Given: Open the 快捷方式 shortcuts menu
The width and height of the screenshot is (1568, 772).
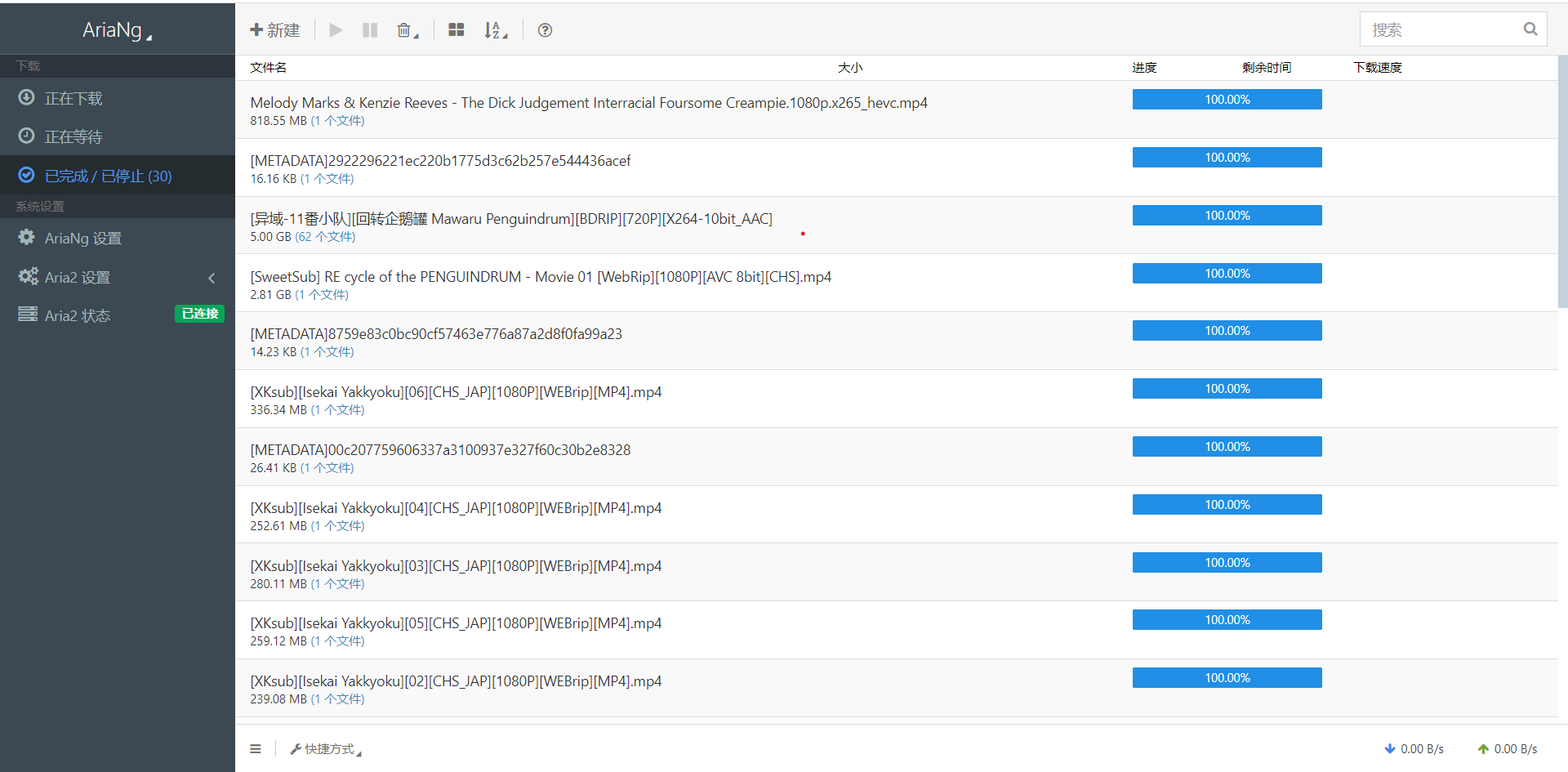Looking at the screenshot, I should click(x=326, y=749).
